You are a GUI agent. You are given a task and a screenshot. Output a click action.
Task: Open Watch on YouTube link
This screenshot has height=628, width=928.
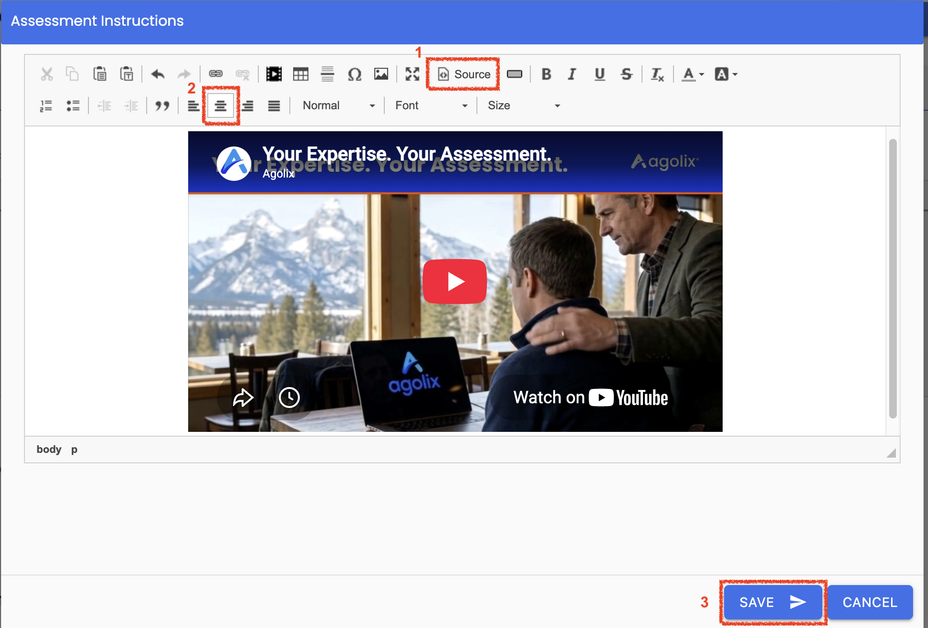pyautogui.click(x=590, y=398)
